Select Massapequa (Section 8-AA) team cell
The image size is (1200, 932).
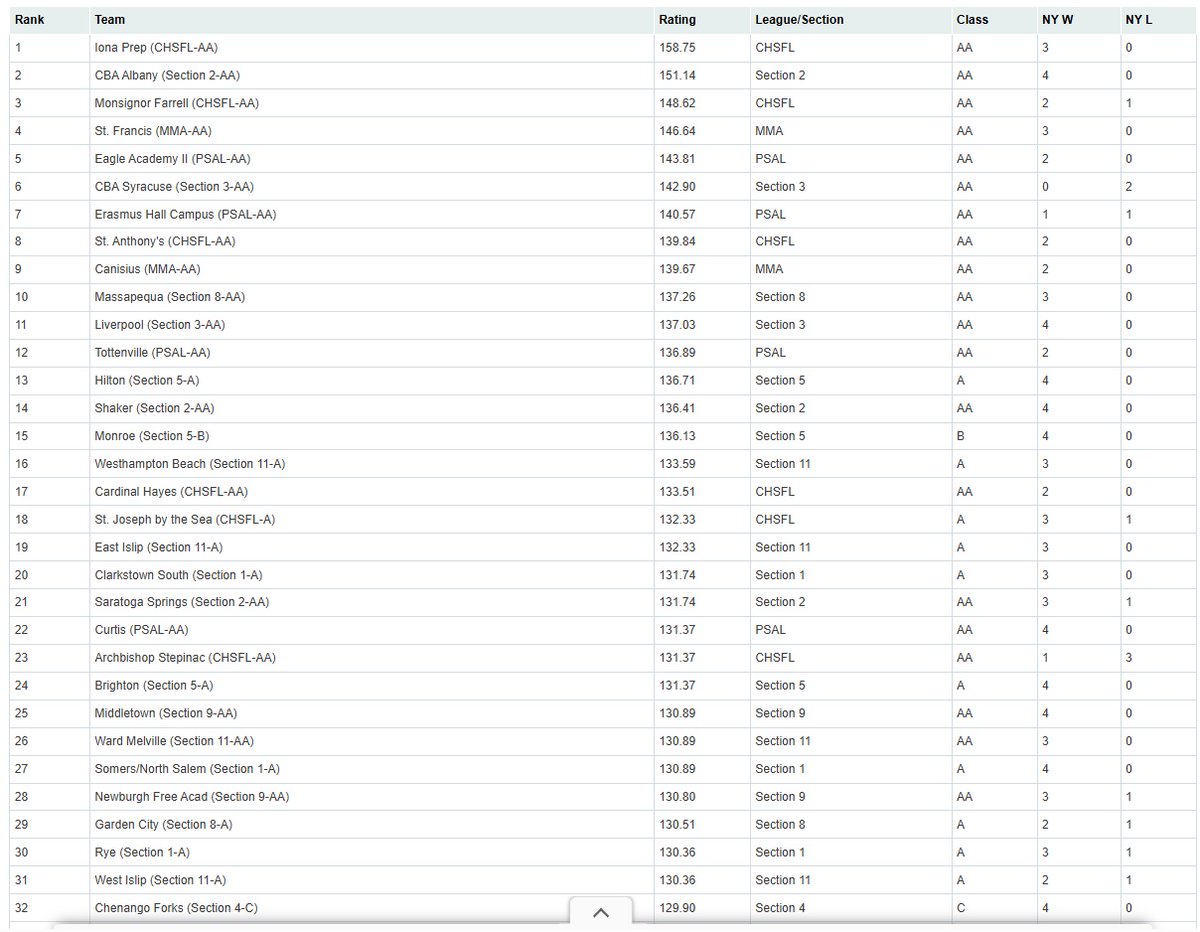pos(370,298)
